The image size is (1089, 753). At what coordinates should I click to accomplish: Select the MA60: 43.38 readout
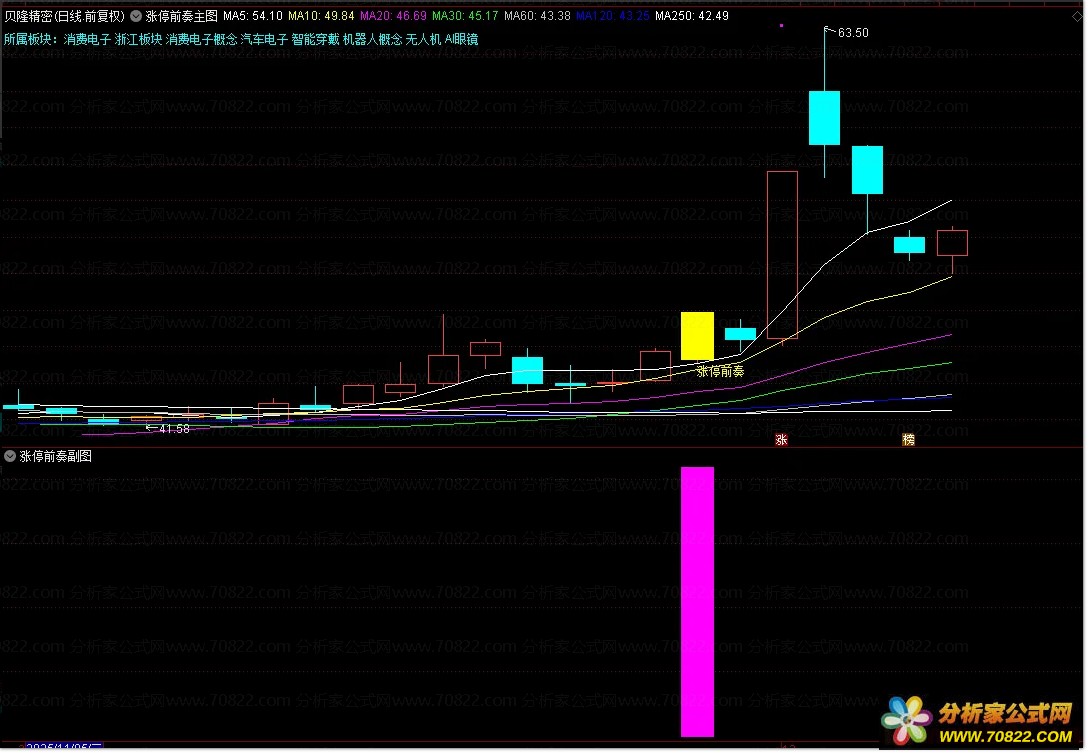click(x=538, y=16)
